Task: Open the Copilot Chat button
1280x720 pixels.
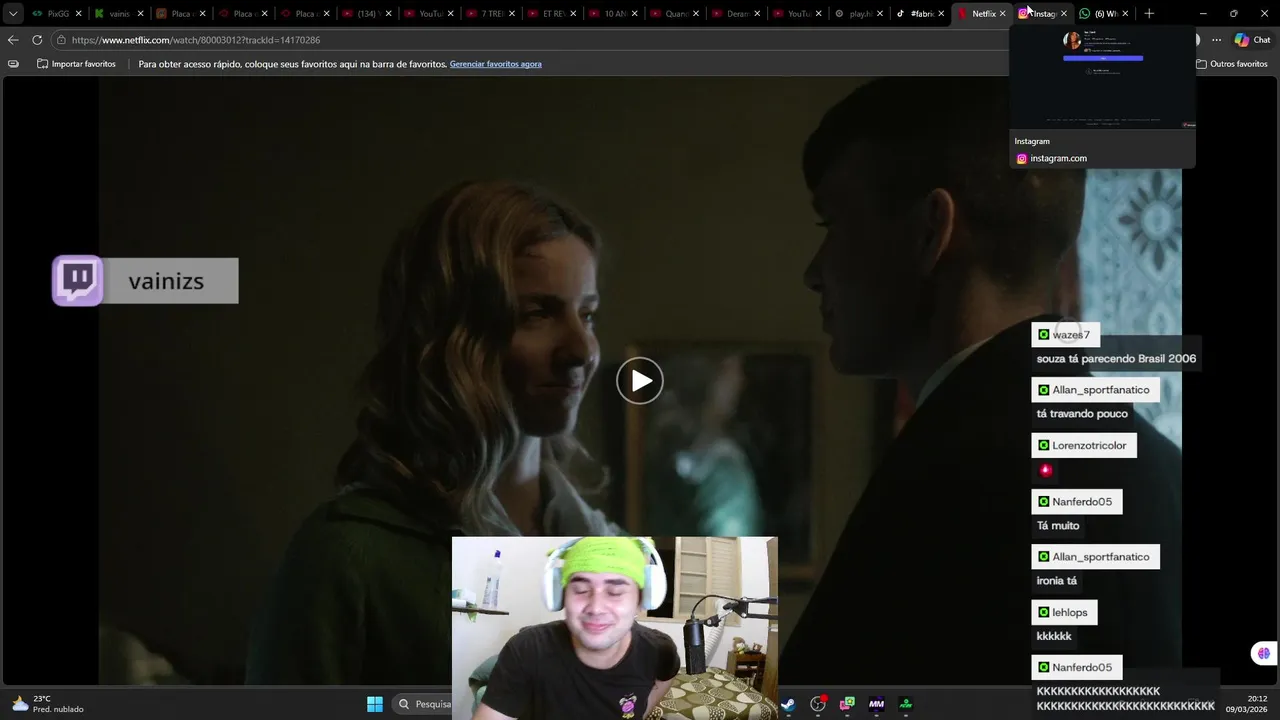Action: tap(1252, 40)
